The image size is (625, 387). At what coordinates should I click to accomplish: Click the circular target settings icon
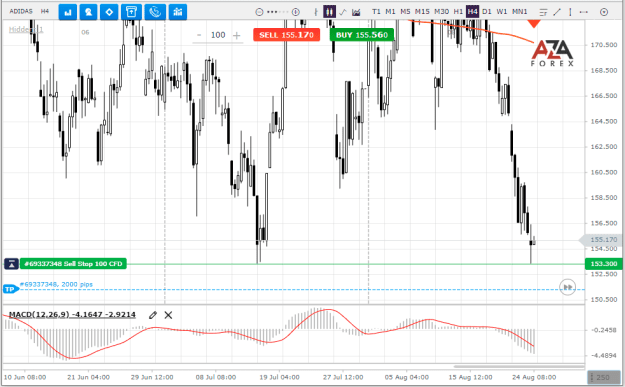click(x=604, y=12)
